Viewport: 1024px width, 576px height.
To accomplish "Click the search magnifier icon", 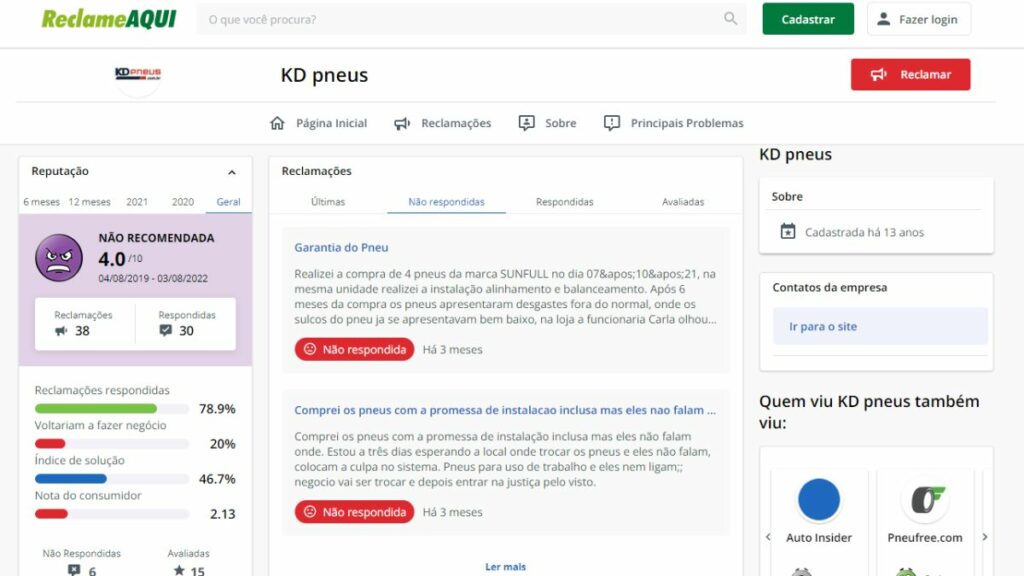I will pyautogui.click(x=731, y=19).
